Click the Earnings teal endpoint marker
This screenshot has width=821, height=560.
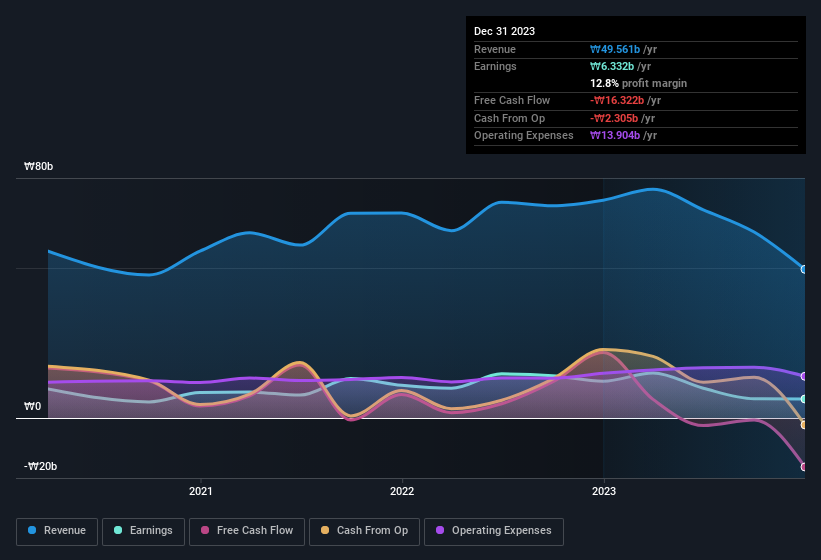coord(804,399)
